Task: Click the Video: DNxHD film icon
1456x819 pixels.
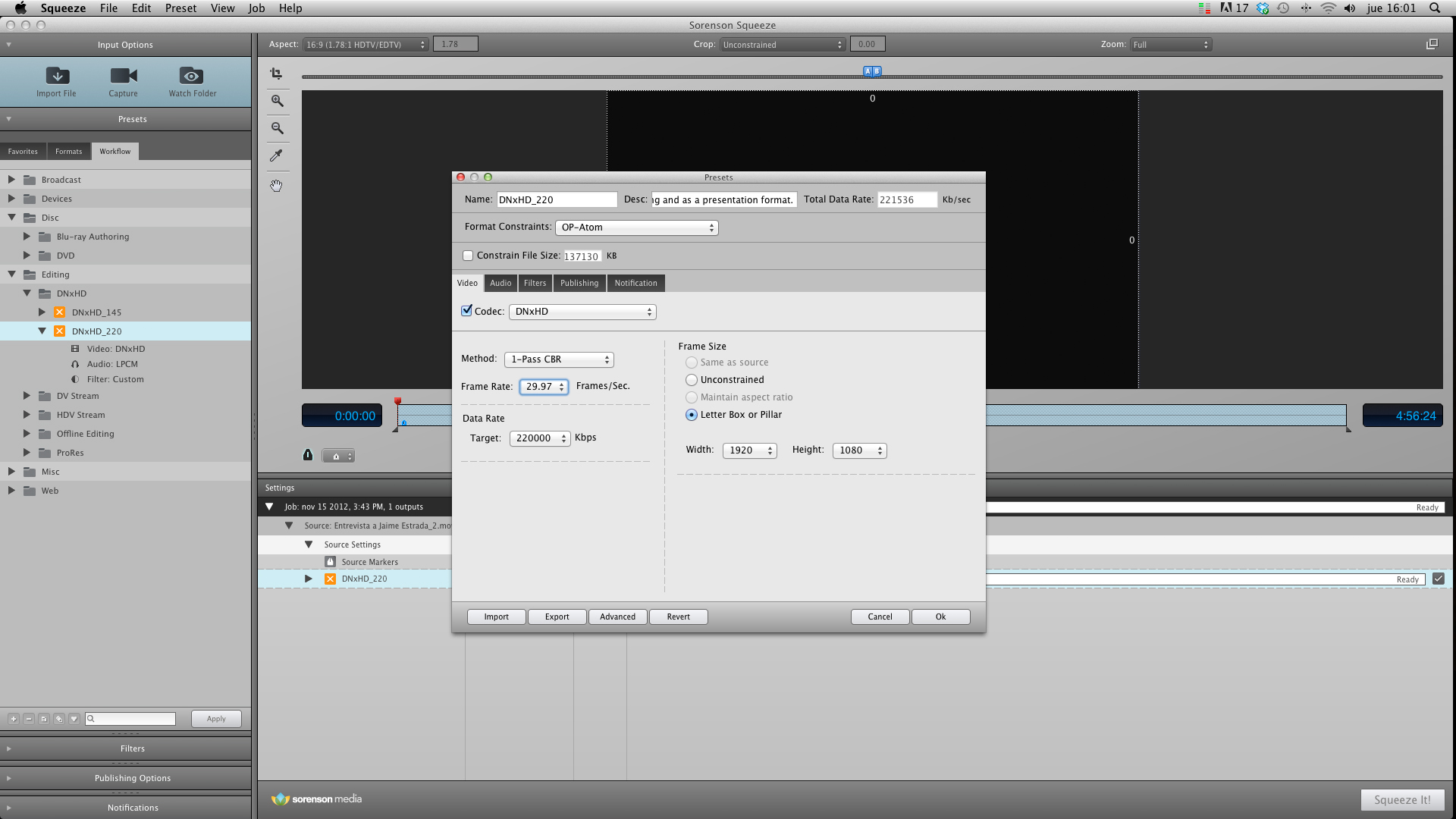Action: (75, 349)
